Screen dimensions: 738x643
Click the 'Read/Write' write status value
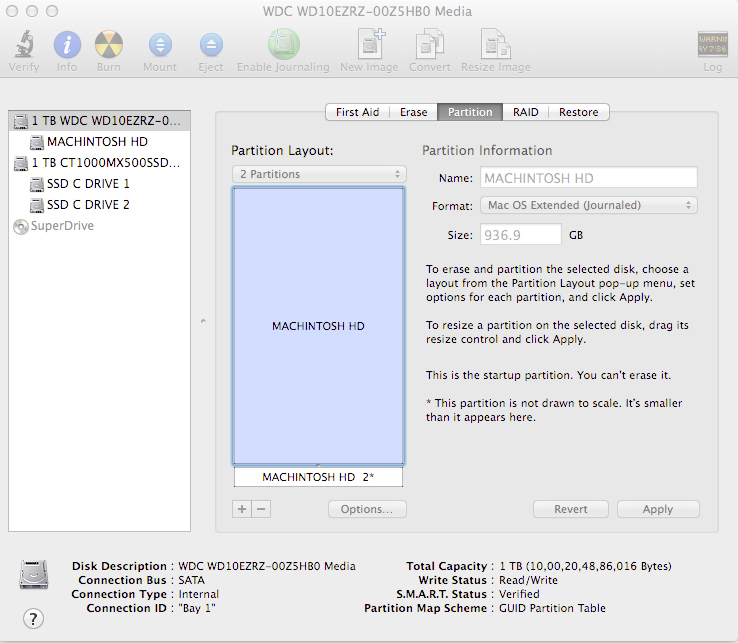tap(528, 580)
